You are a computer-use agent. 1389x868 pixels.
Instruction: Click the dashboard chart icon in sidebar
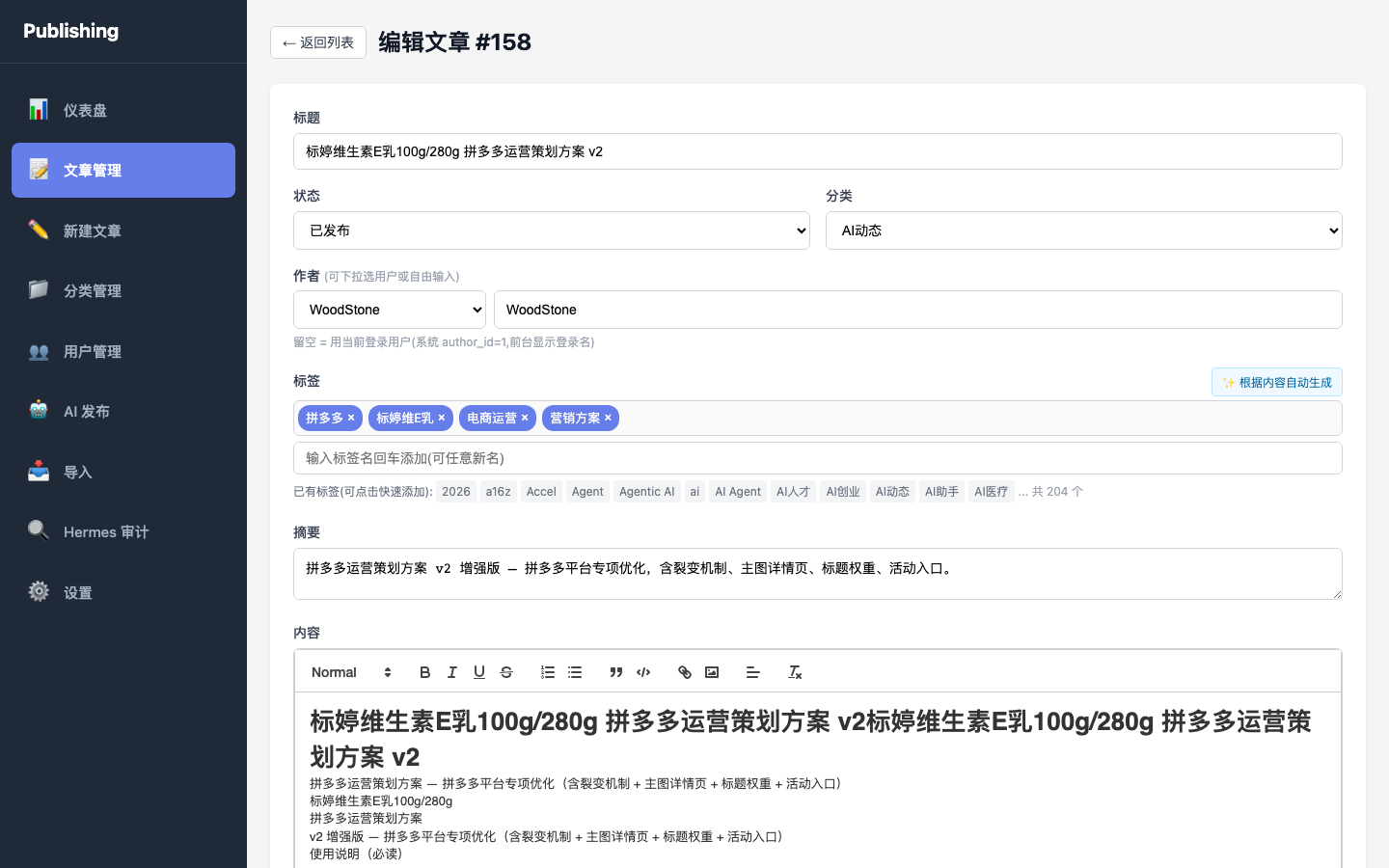[39, 110]
